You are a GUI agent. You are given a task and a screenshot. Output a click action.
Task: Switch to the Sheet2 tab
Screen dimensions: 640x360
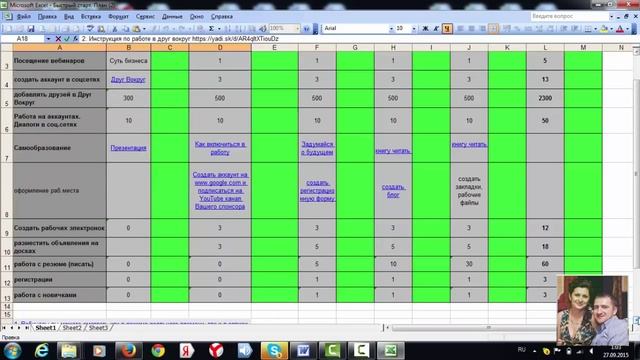click(x=72, y=328)
